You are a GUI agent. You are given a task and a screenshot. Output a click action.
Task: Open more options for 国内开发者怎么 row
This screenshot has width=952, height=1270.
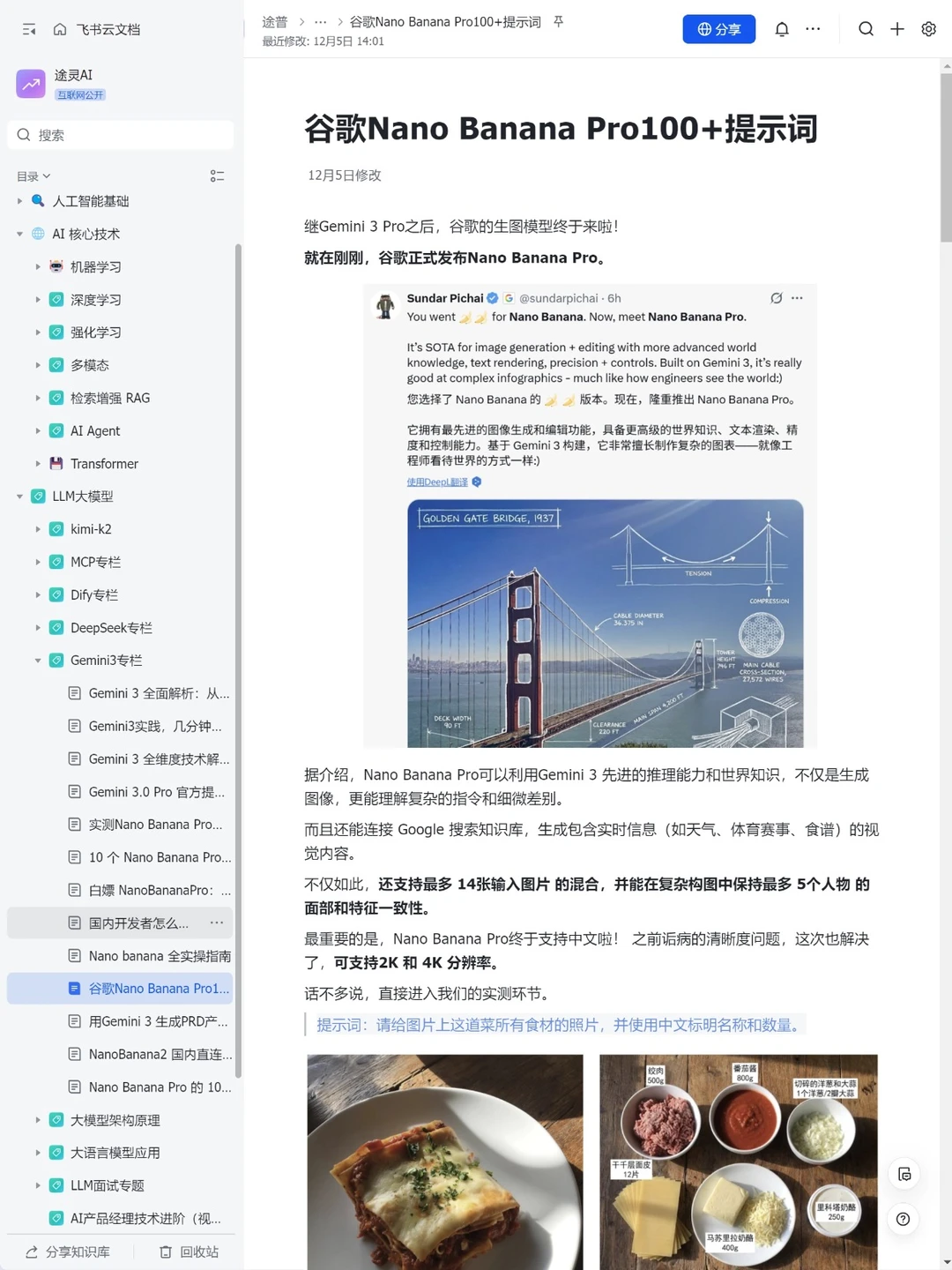point(217,923)
